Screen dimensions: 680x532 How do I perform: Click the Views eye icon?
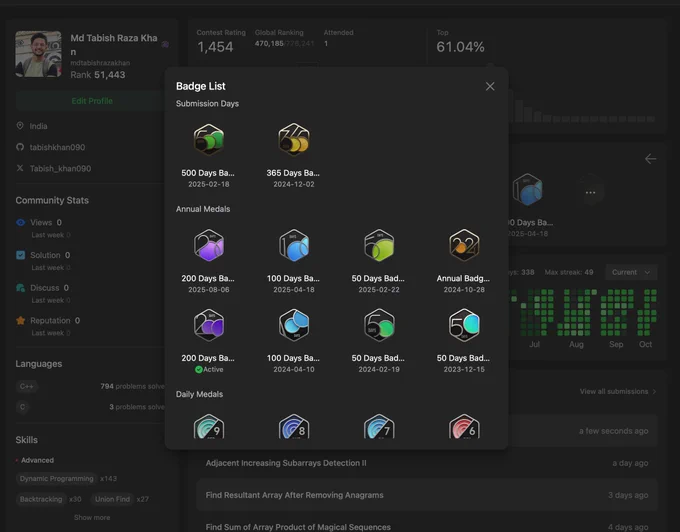[x=20, y=222]
